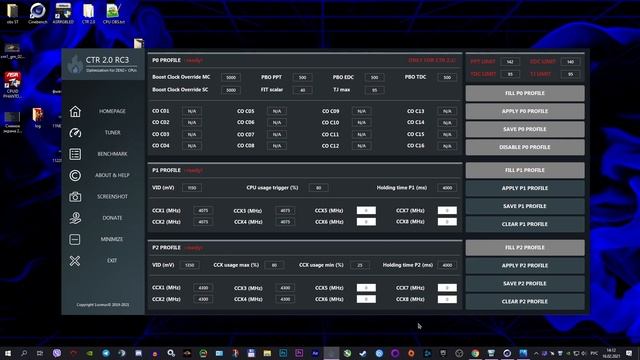Click the CCX usage min (%) field
This screenshot has width=640, height=360.
[x=360, y=265]
